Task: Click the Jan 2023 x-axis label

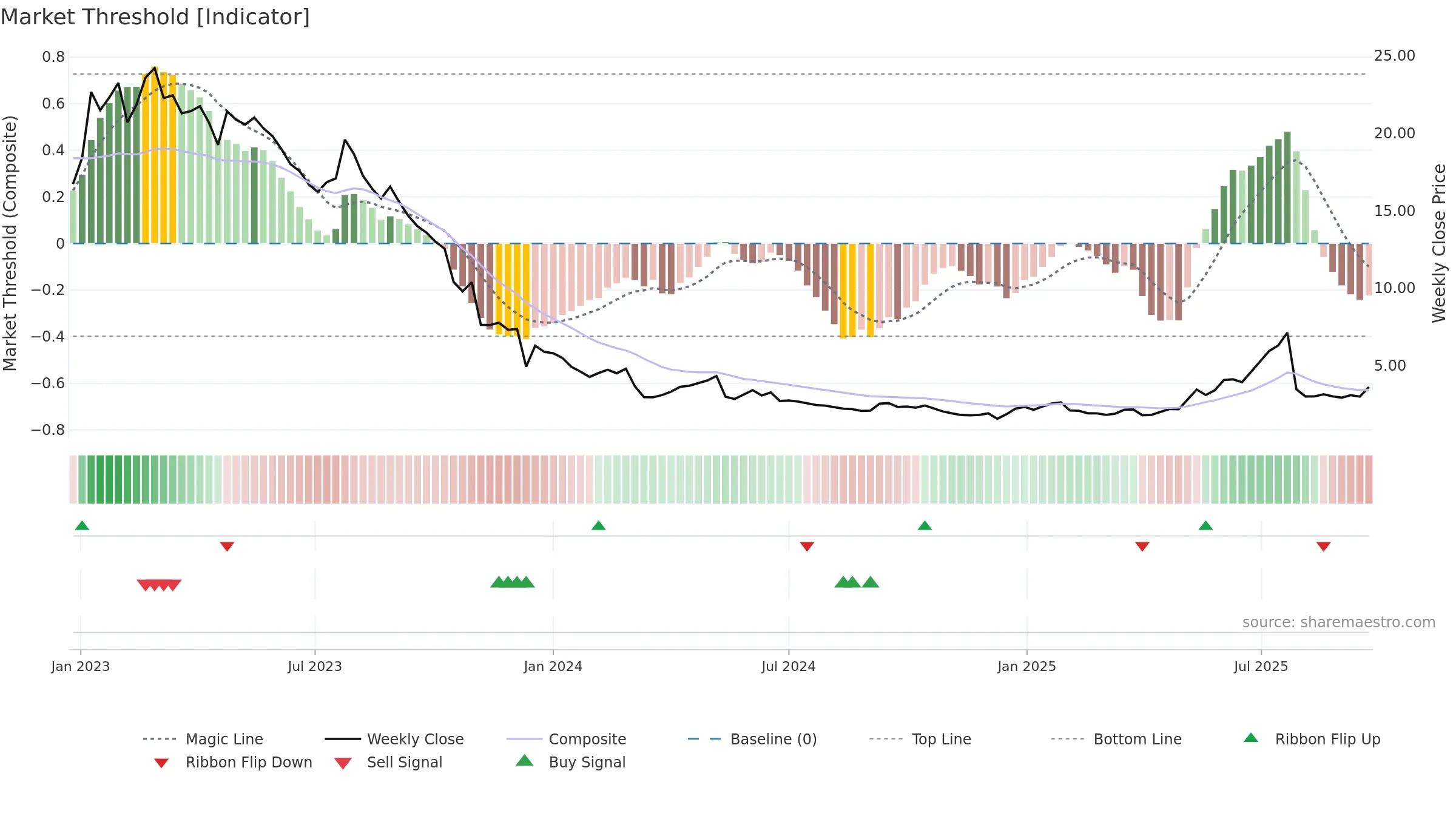Action: [81, 666]
